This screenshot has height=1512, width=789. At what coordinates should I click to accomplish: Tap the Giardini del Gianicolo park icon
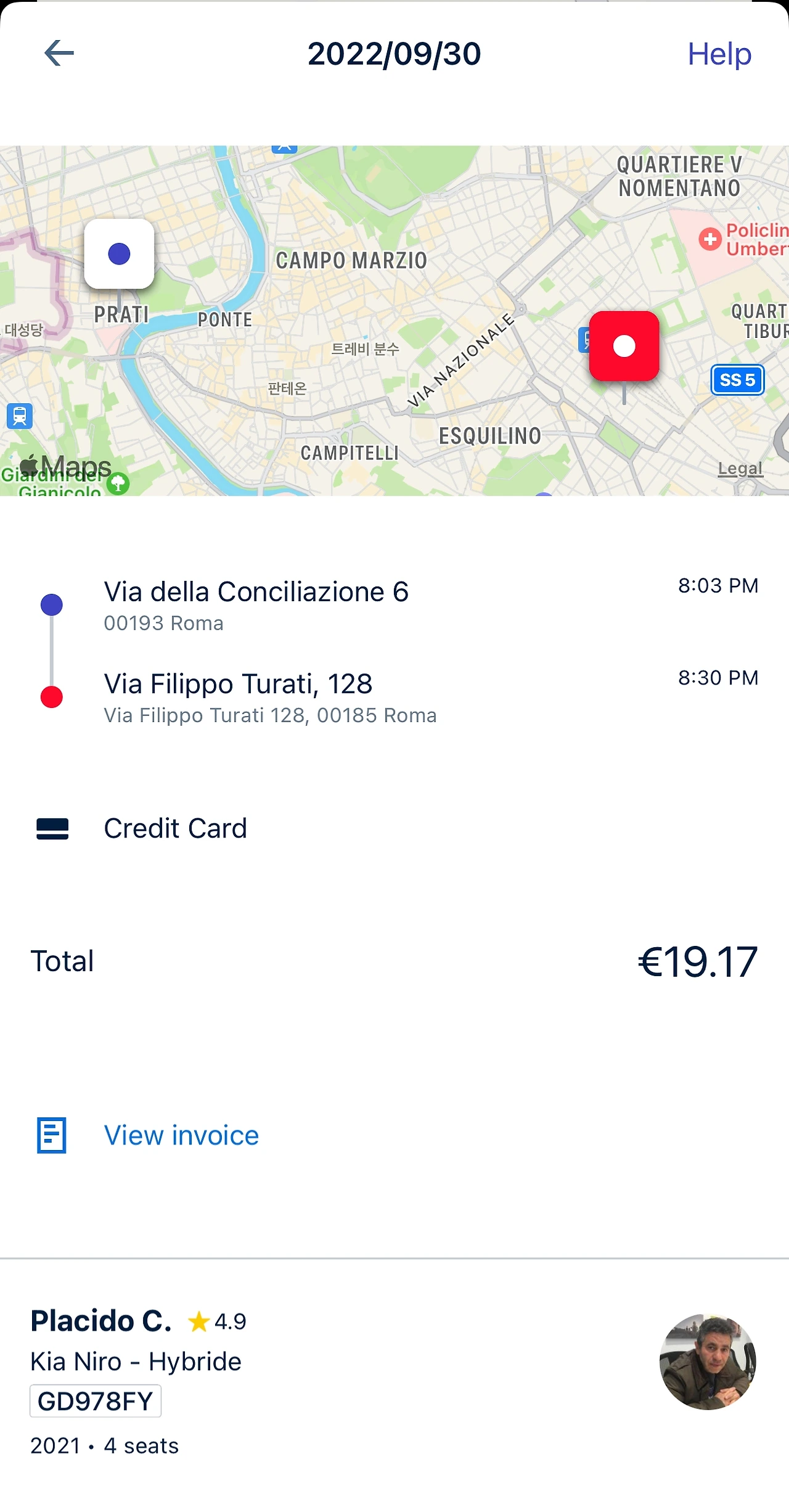click(x=118, y=484)
